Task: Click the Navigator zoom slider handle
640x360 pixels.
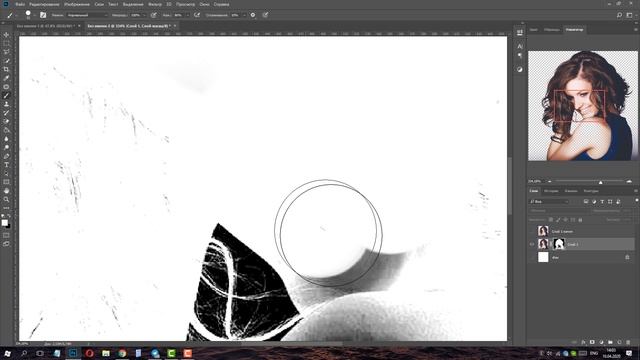Action: point(600,182)
